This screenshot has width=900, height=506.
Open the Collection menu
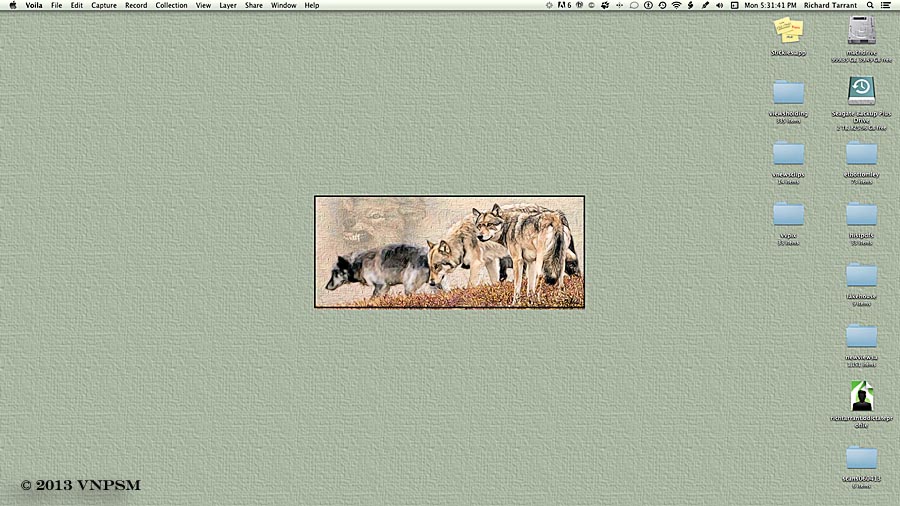pos(171,5)
